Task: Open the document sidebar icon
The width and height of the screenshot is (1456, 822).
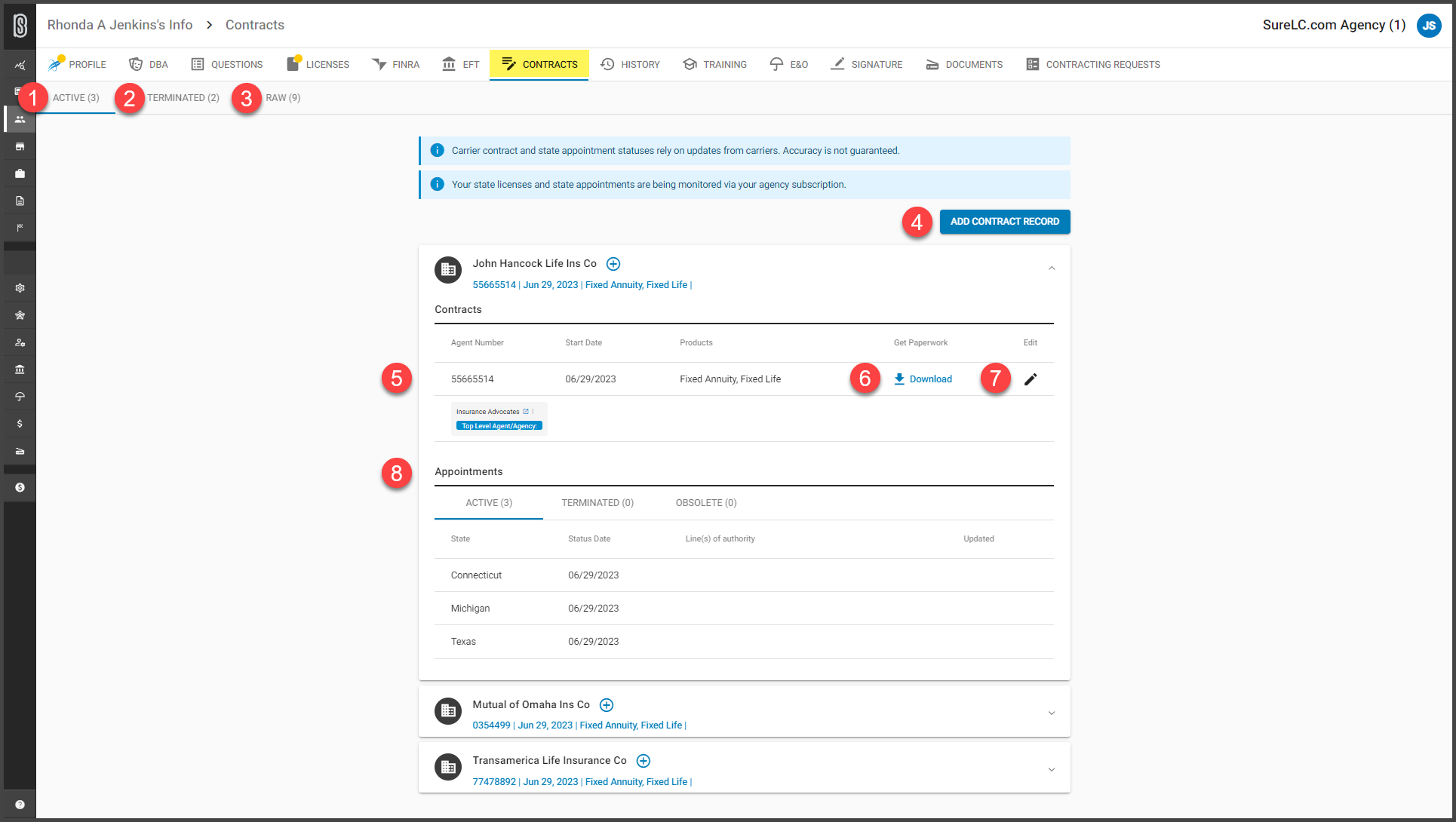Action: tap(20, 201)
